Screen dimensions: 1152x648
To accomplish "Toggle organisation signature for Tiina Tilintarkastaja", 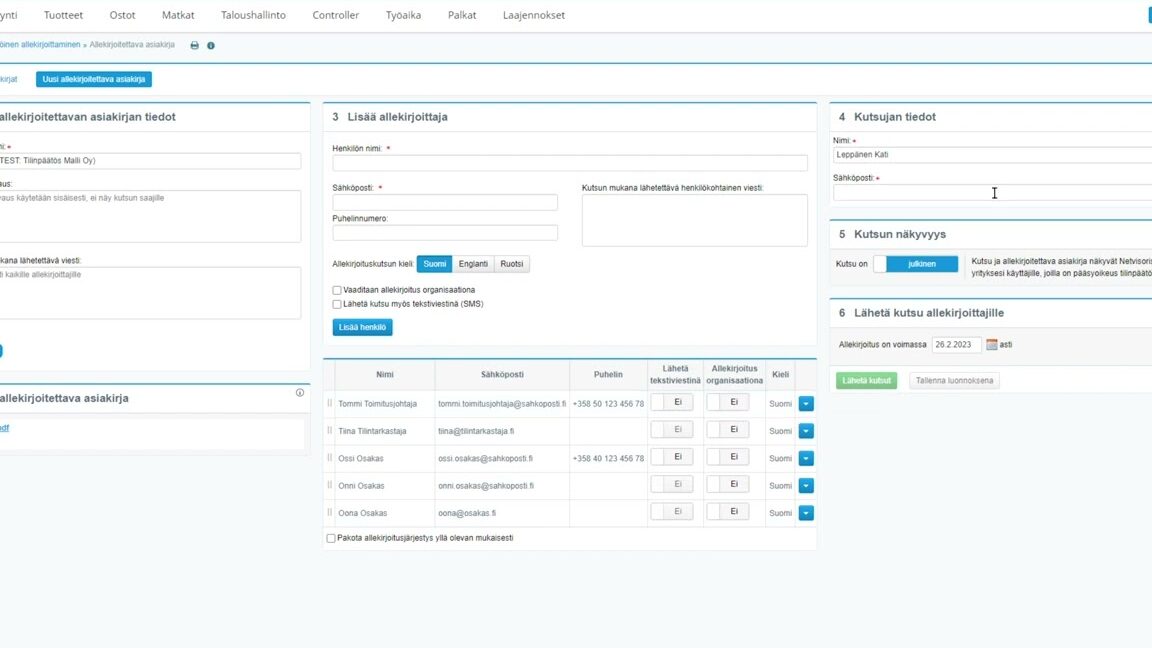I will coord(727,430).
